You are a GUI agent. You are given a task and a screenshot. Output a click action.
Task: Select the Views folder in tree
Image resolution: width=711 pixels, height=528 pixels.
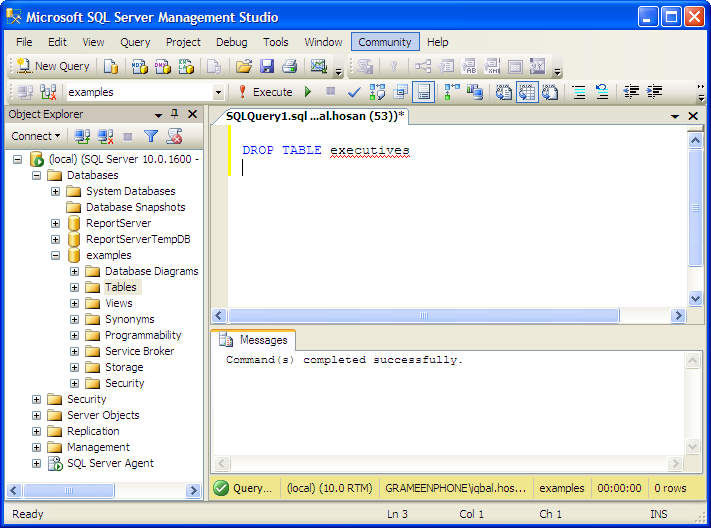pyautogui.click(x=119, y=303)
